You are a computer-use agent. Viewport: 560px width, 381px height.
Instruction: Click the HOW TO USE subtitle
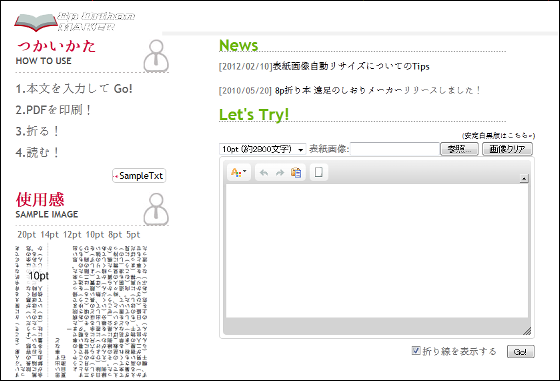click(x=44, y=61)
